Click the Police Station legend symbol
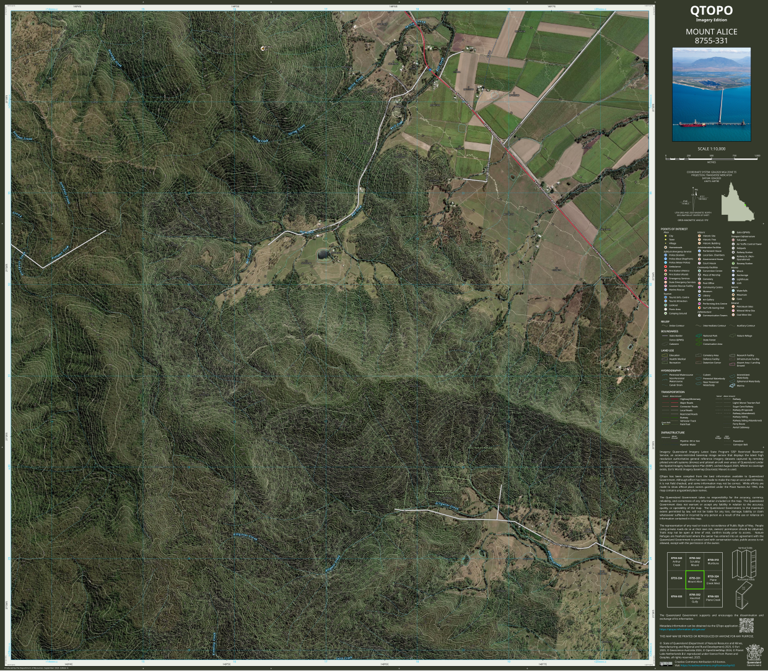 click(666, 255)
